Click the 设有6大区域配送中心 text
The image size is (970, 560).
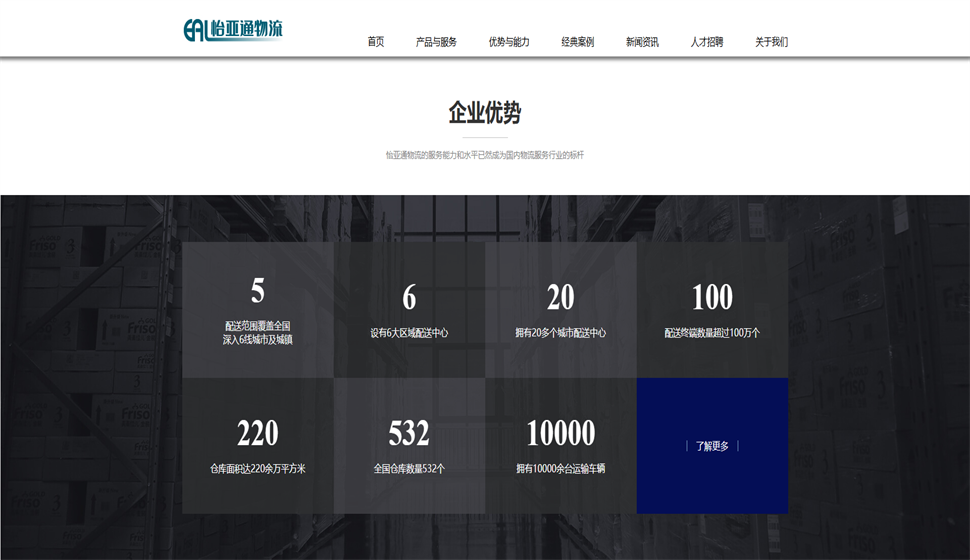pos(409,333)
